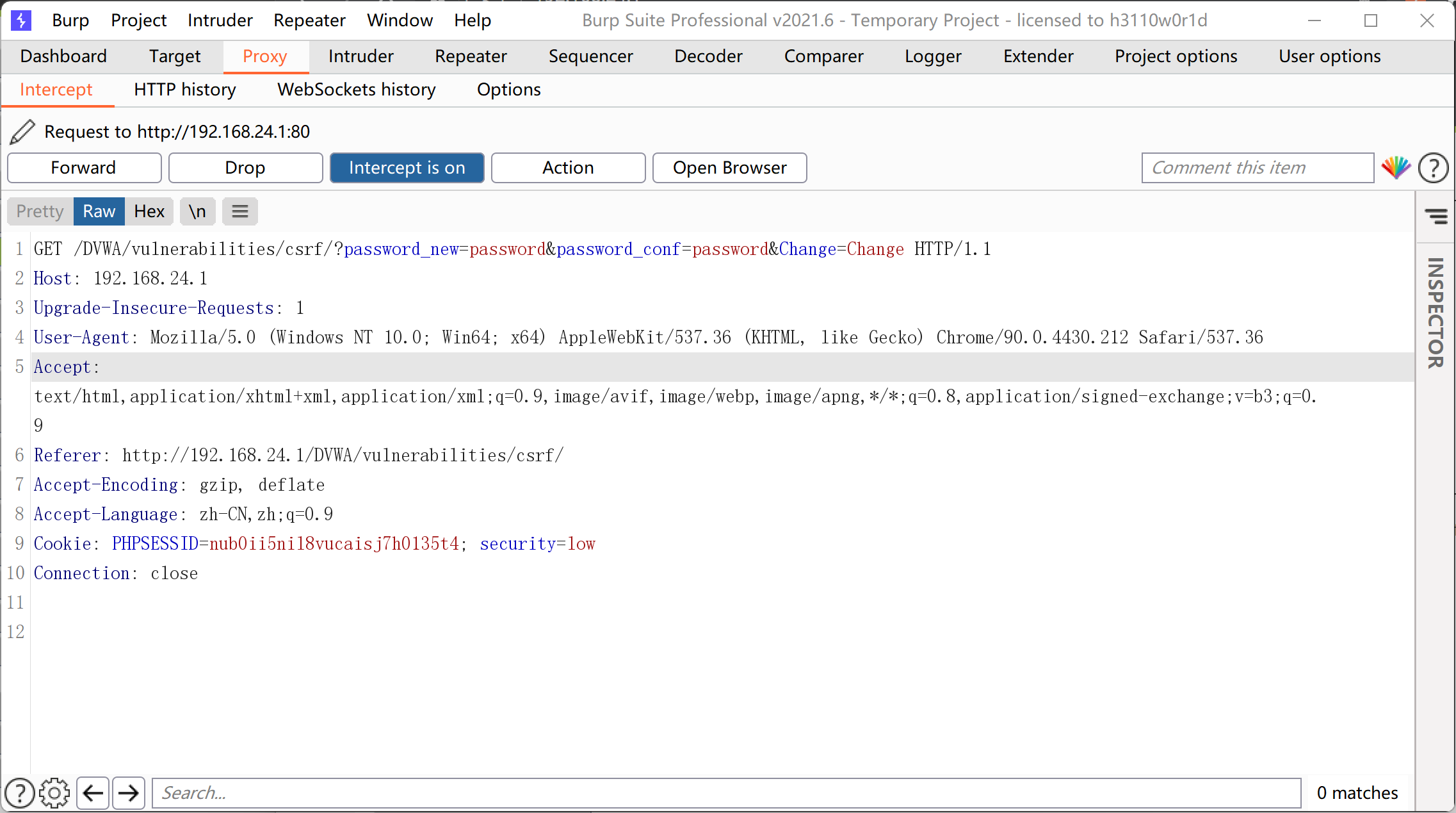Switch to Pretty view

click(40, 211)
